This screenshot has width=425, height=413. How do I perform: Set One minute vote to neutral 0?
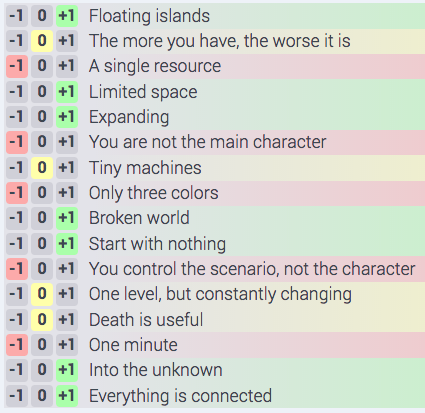click(42, 345)
